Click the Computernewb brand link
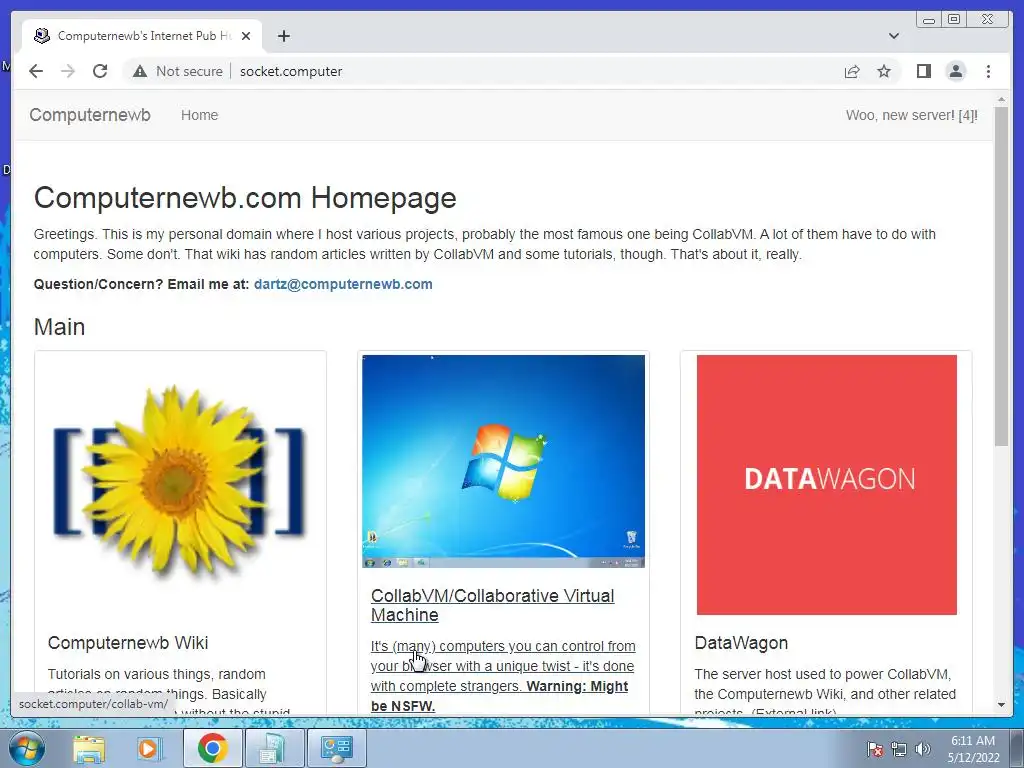This screenshot has height=768, width=1024. pyautogui.click(x=90, y=115)
